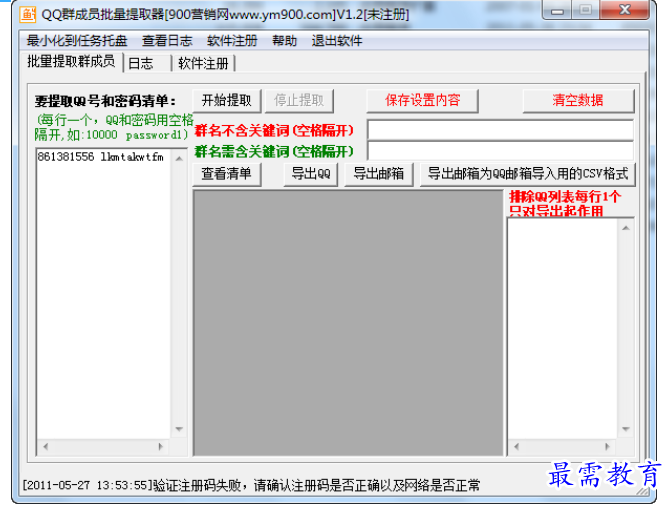670x506 pixels.
Task: Open the 软件注册 menu item
Action: pos(232,41)
